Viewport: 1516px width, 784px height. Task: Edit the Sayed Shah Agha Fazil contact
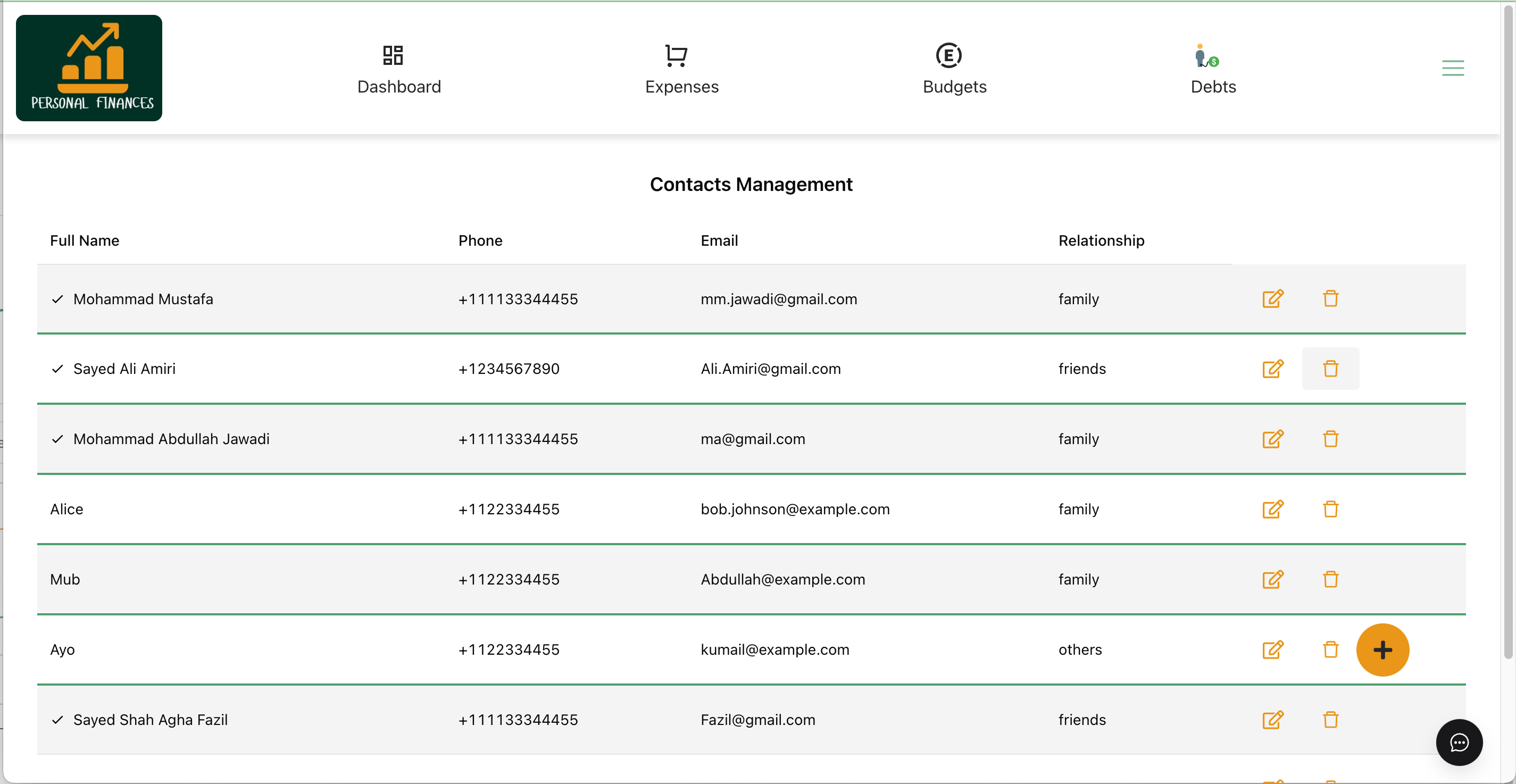[1272, 720]
